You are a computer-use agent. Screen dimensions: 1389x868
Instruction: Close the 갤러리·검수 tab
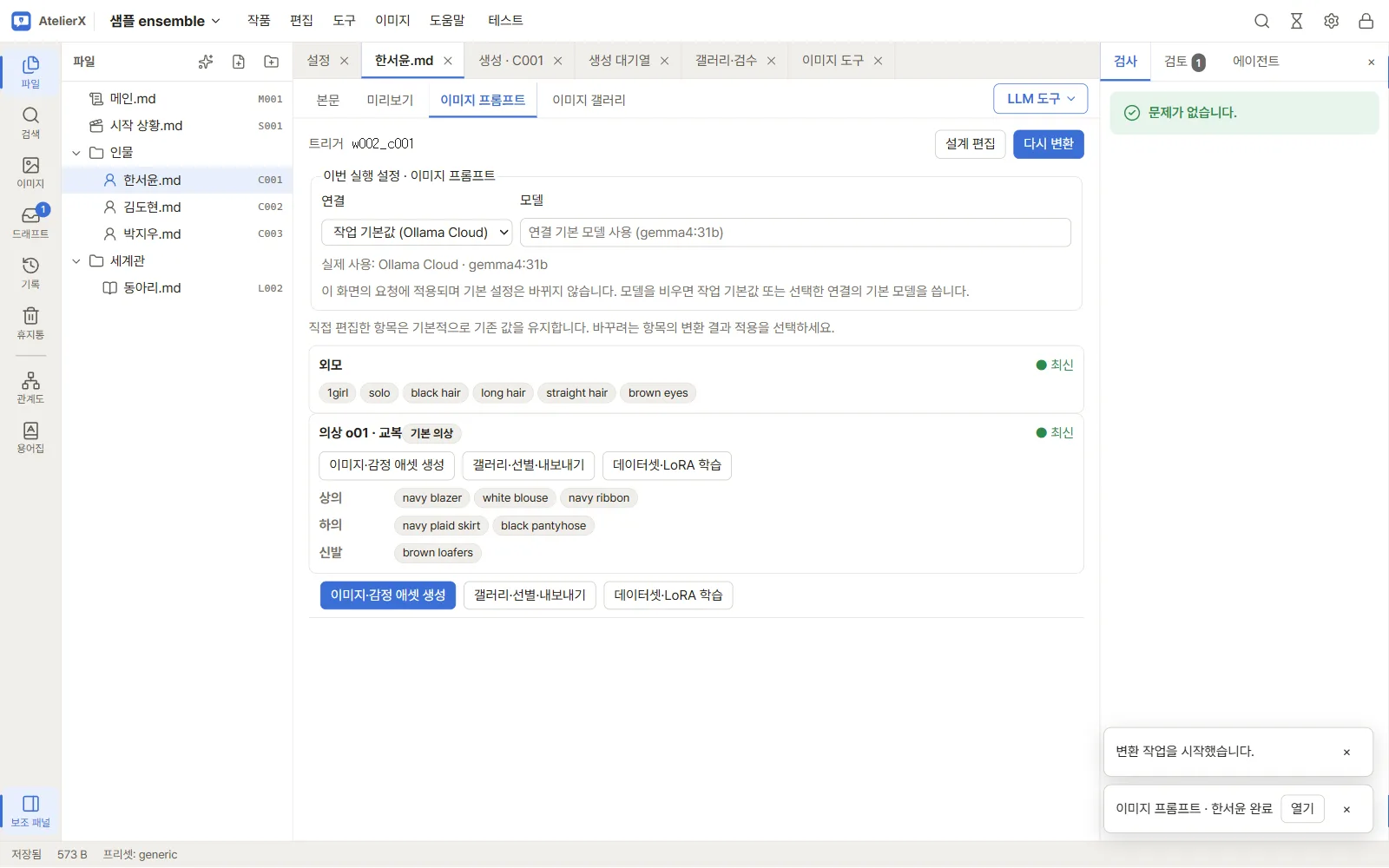(772, 61)
